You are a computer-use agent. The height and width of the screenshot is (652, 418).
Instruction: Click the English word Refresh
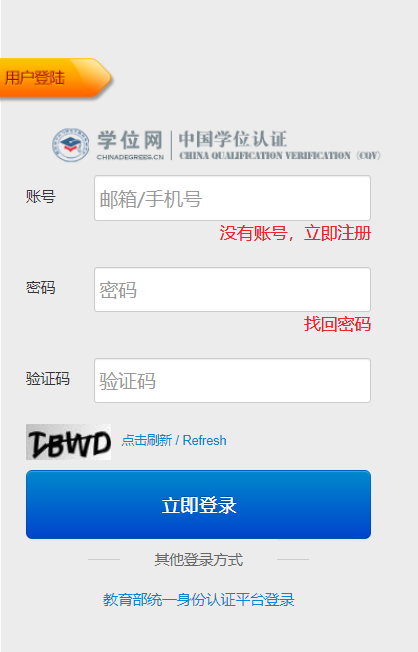tap(205, 440)
